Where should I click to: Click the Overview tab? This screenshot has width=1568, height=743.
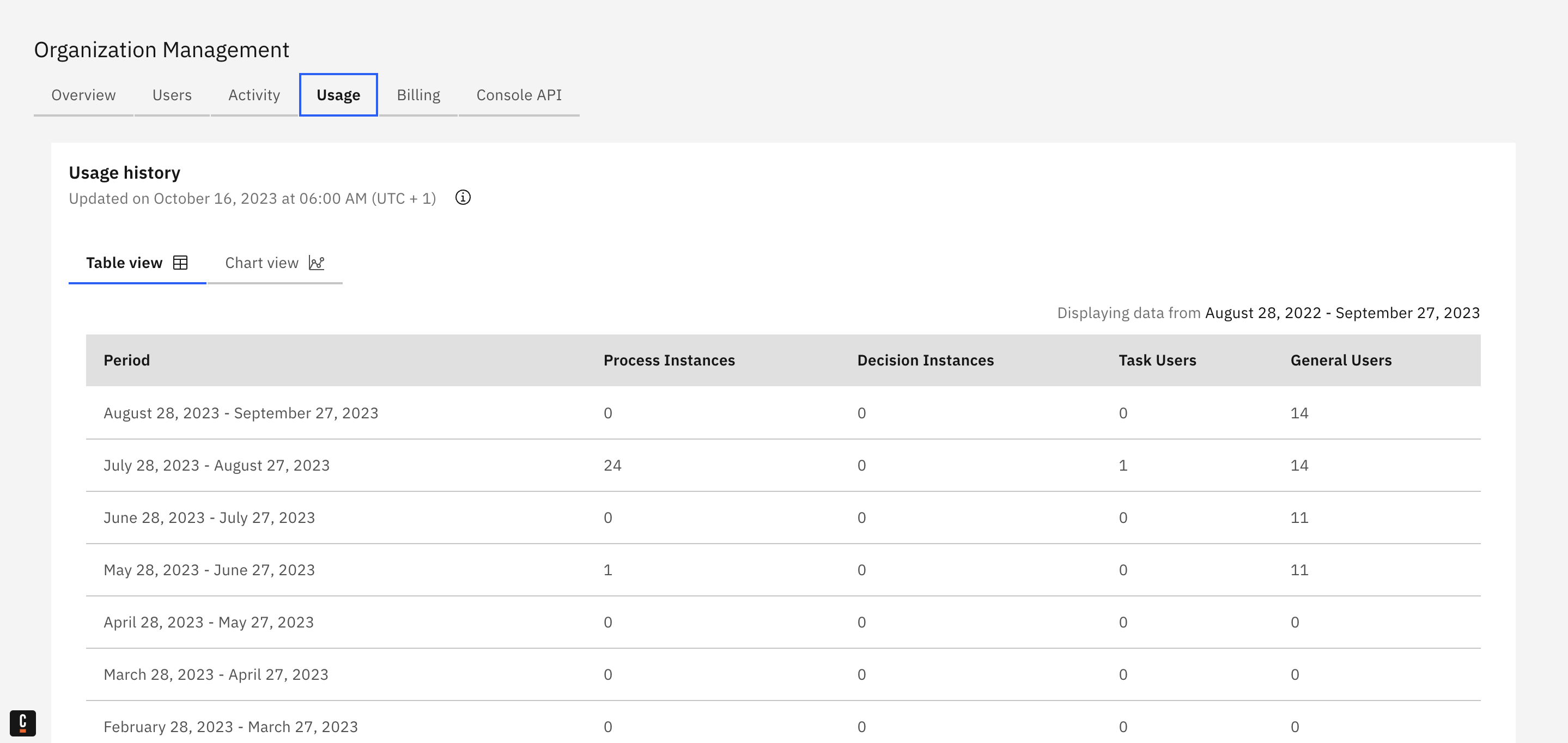pos(83,94)
